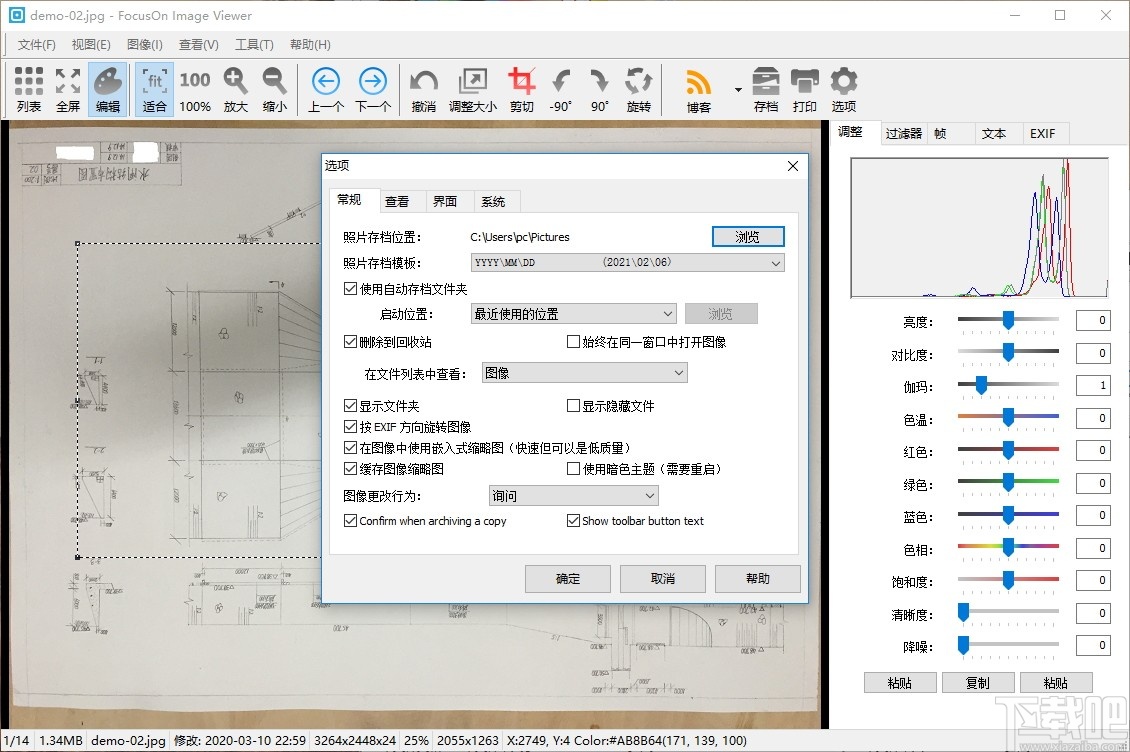Click the 亮度 value input field
The width and height of the screenshot is (1130, 752).
[x=1093, y=320]
